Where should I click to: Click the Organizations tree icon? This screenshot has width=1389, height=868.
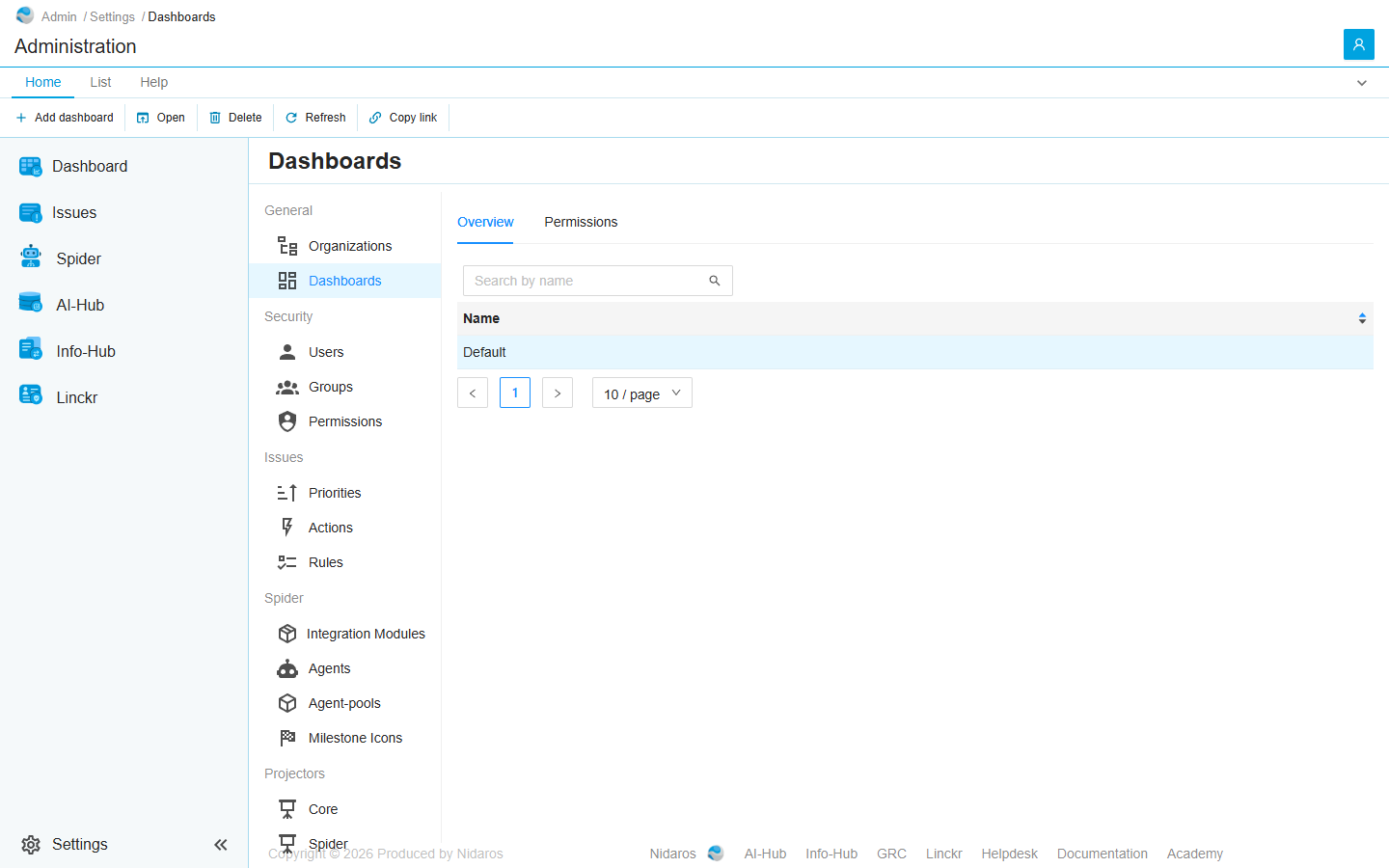pos(287,246)
